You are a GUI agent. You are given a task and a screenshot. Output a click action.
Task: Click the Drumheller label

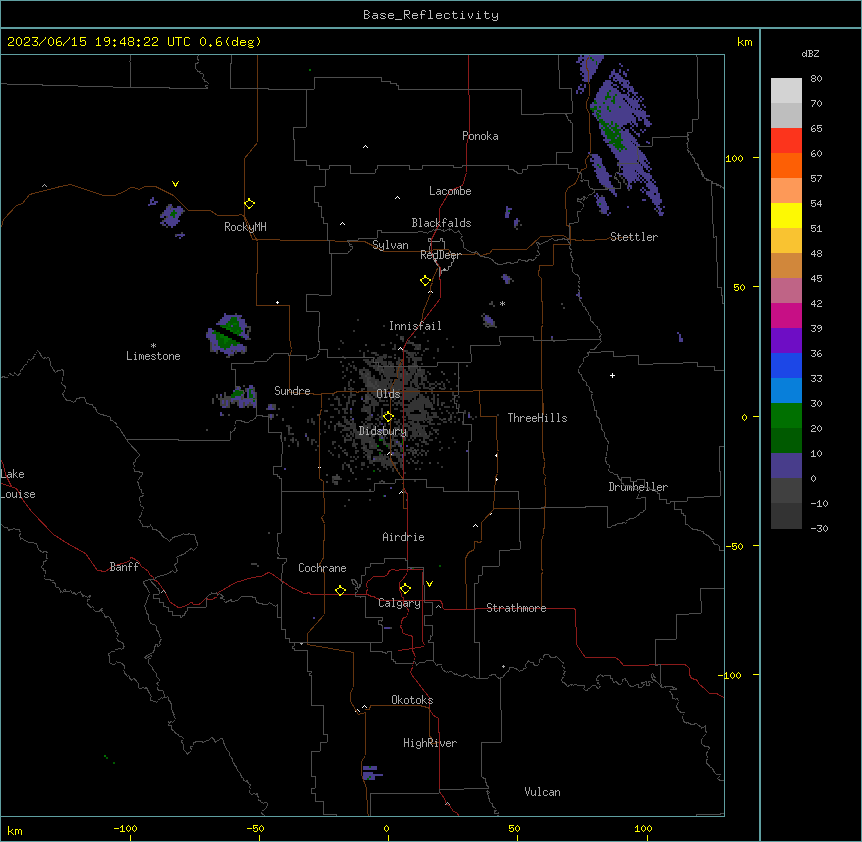coord(638,487)
